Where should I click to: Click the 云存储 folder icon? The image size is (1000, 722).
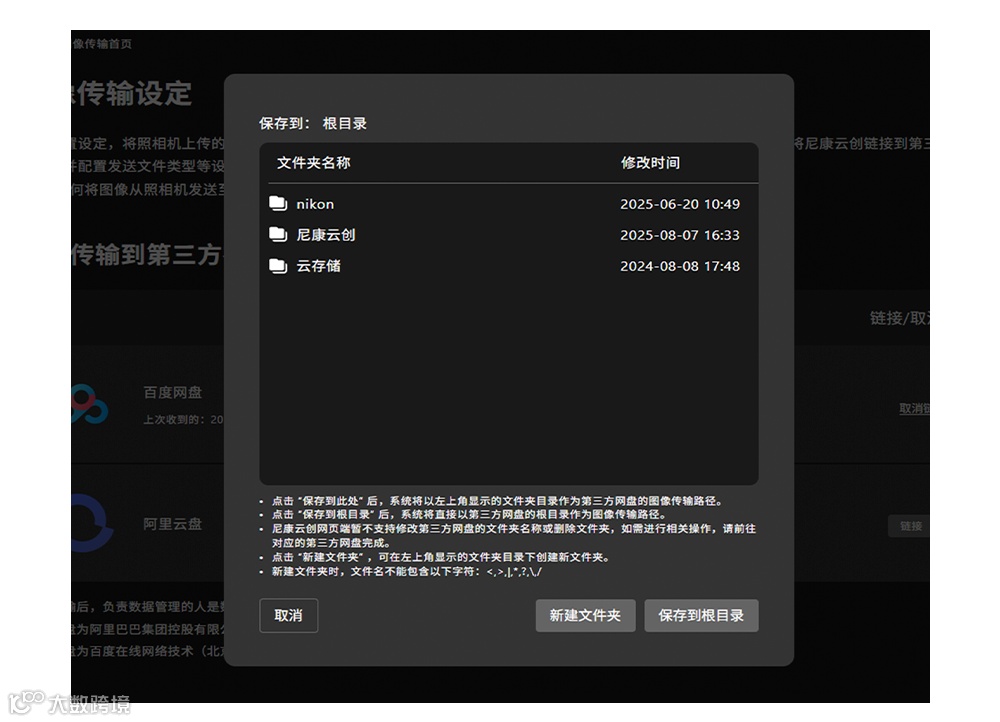pyautogui.click(x=279, y=266)
